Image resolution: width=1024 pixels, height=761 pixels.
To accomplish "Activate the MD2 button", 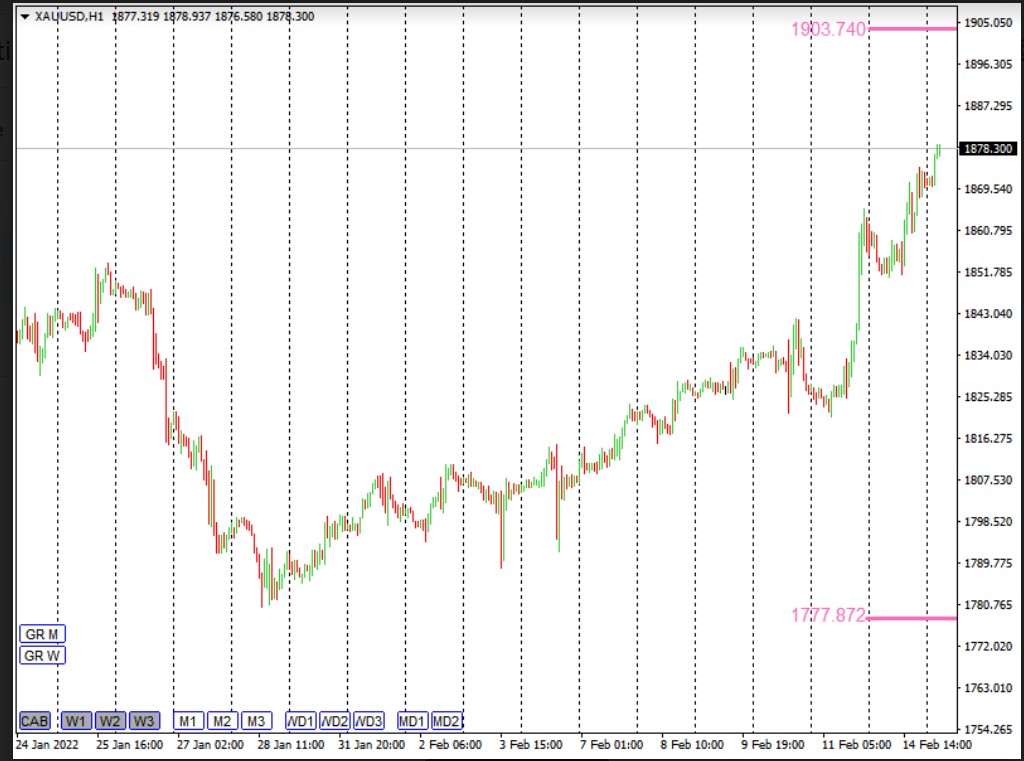I will pyautogui.click(x=447, y=721).
